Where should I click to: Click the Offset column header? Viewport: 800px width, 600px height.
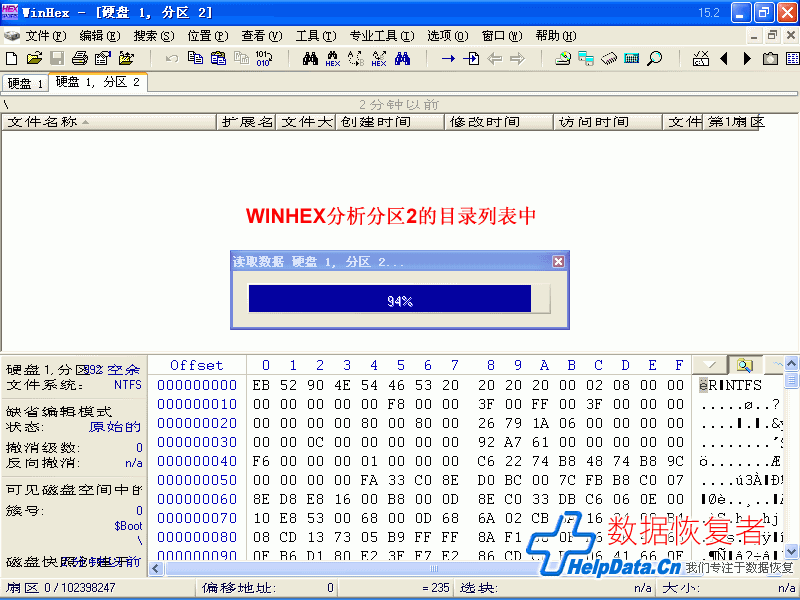(197, 365)
